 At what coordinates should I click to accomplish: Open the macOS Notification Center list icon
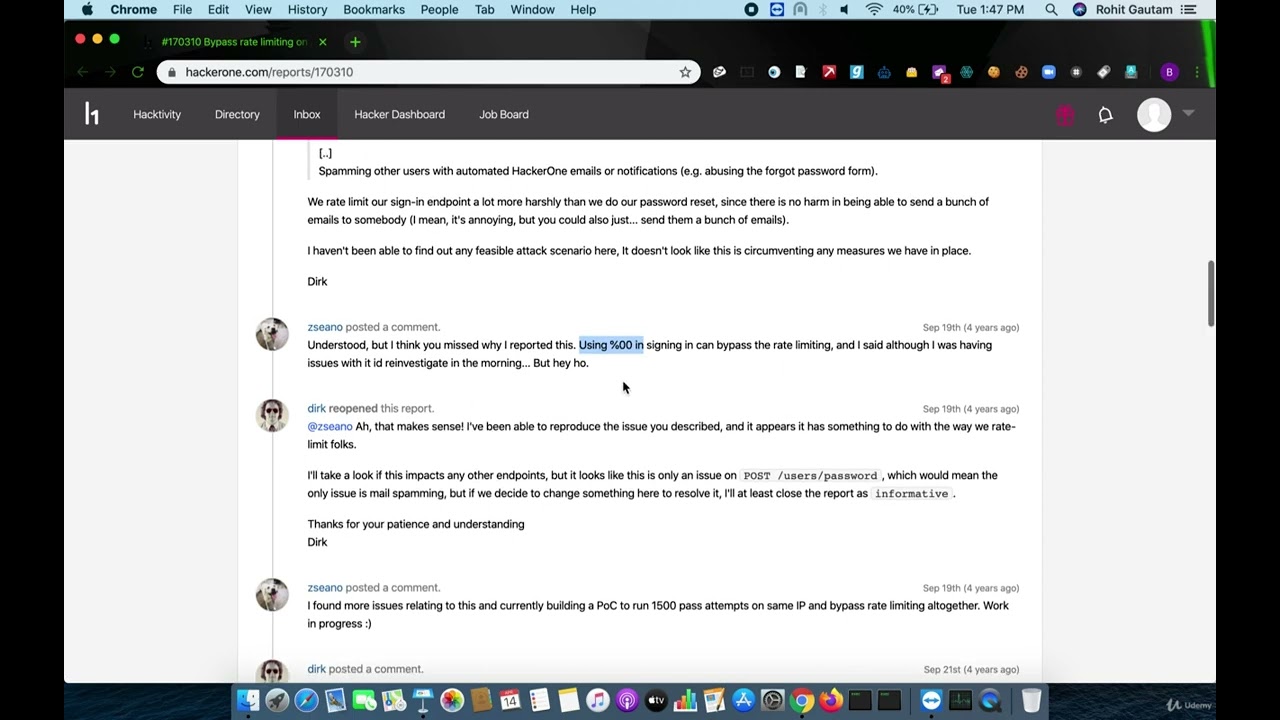[x=1189, y=9]
